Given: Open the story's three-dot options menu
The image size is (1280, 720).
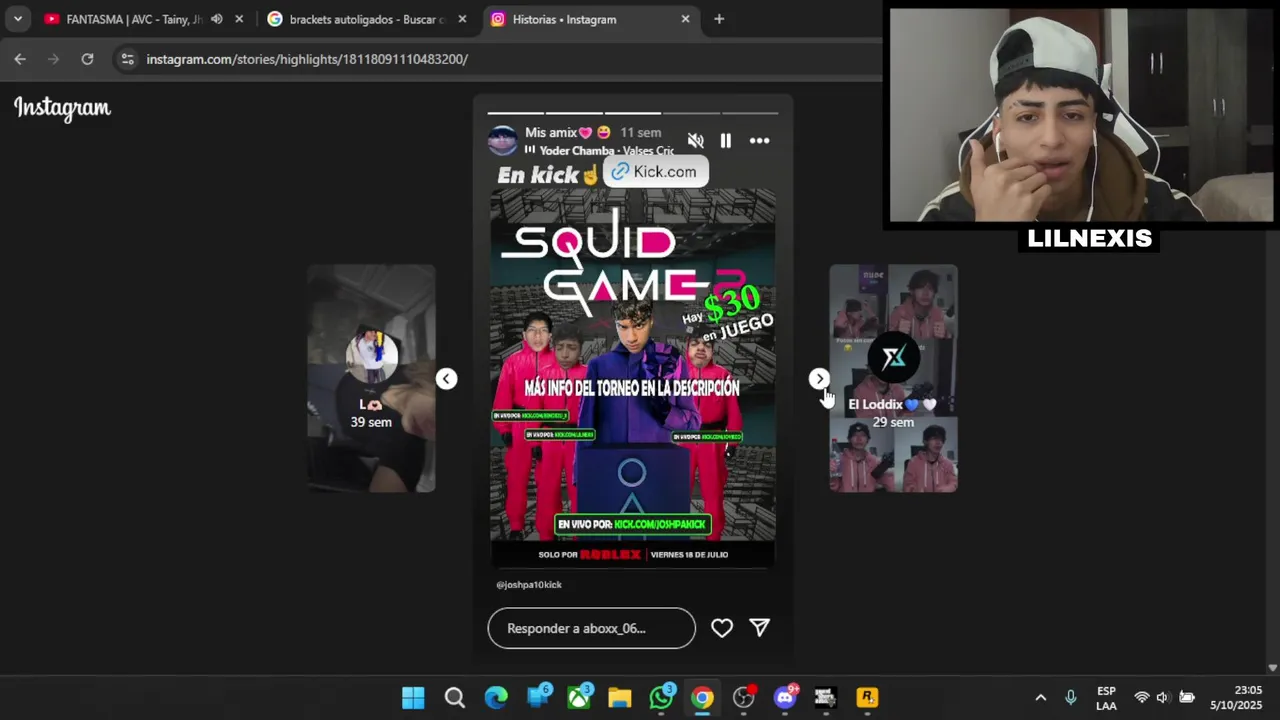Looking at the screenshot, I should (x=760, y=141).
